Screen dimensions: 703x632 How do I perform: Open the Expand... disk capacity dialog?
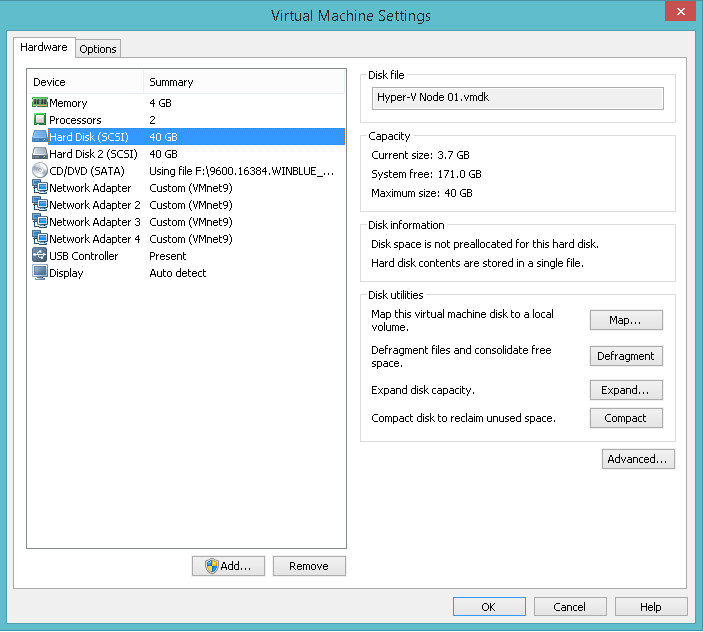[x=626, y=390]
